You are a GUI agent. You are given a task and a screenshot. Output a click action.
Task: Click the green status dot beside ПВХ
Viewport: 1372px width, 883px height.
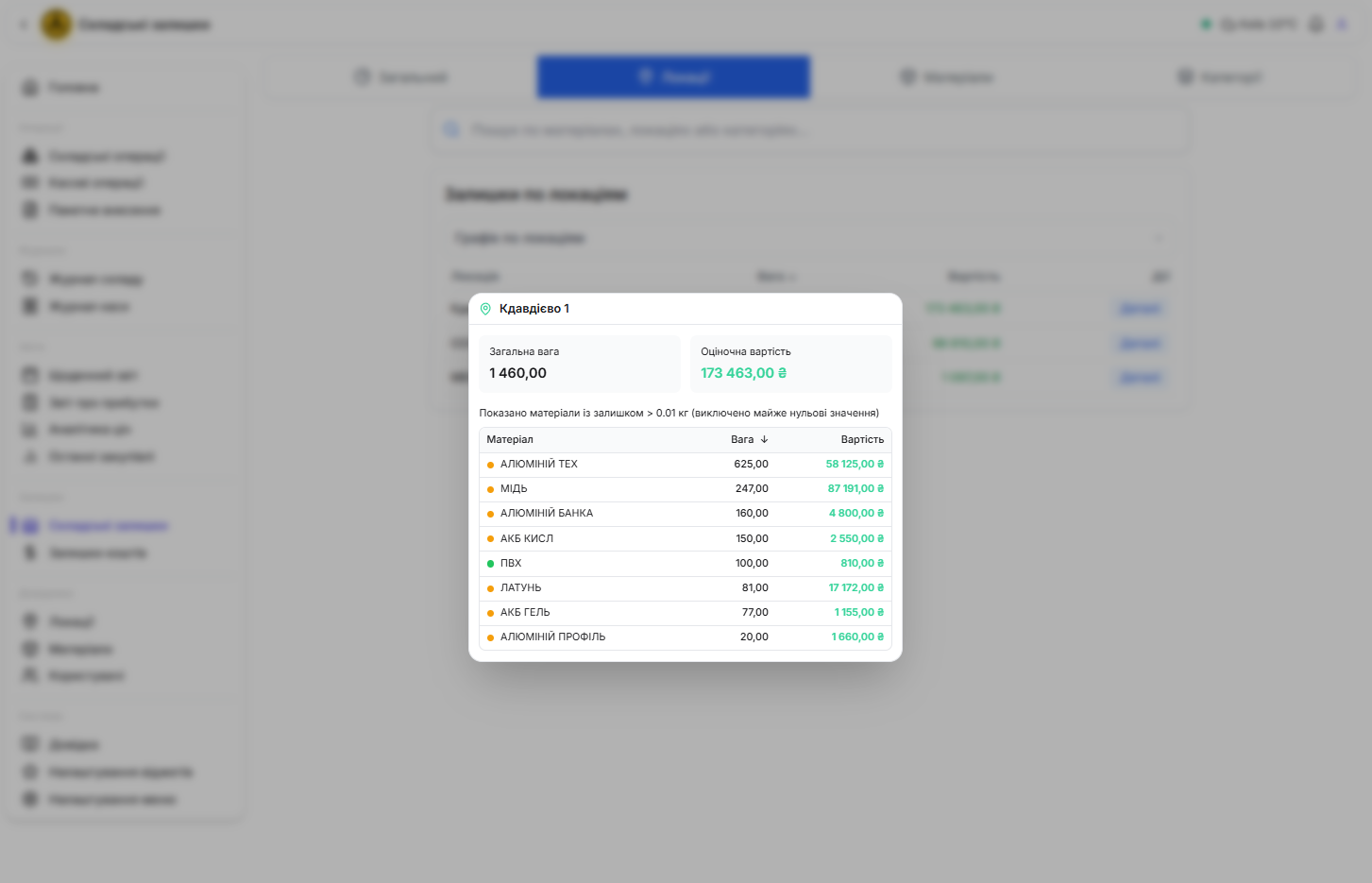click(490, 564)
